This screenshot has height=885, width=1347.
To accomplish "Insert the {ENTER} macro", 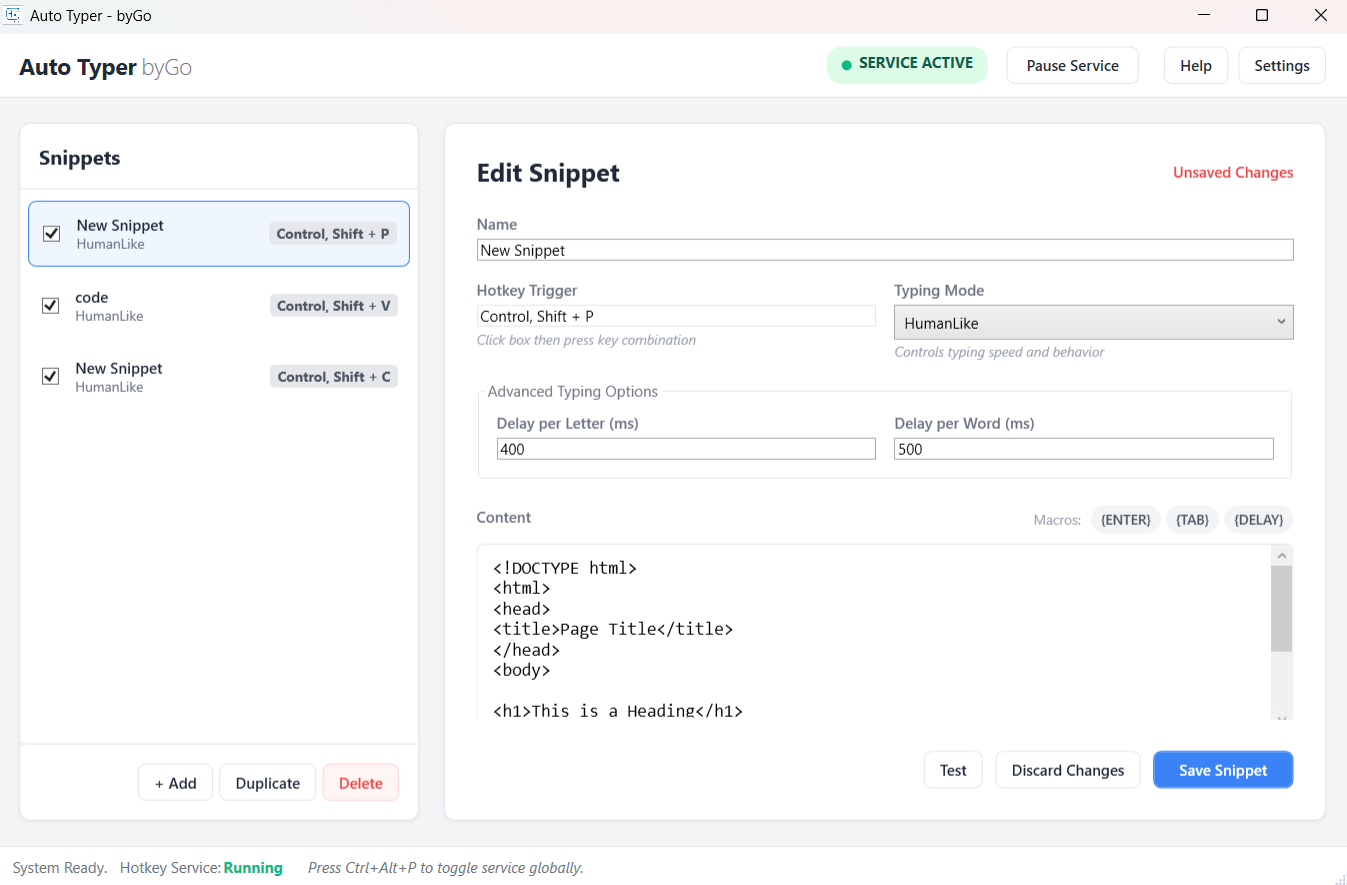I will [x=1125, y=520].
